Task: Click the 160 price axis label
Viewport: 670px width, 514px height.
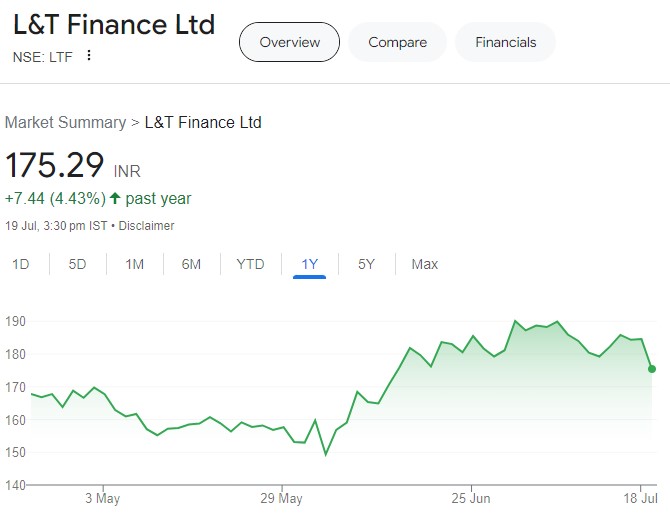Action: tap(15, 420)
